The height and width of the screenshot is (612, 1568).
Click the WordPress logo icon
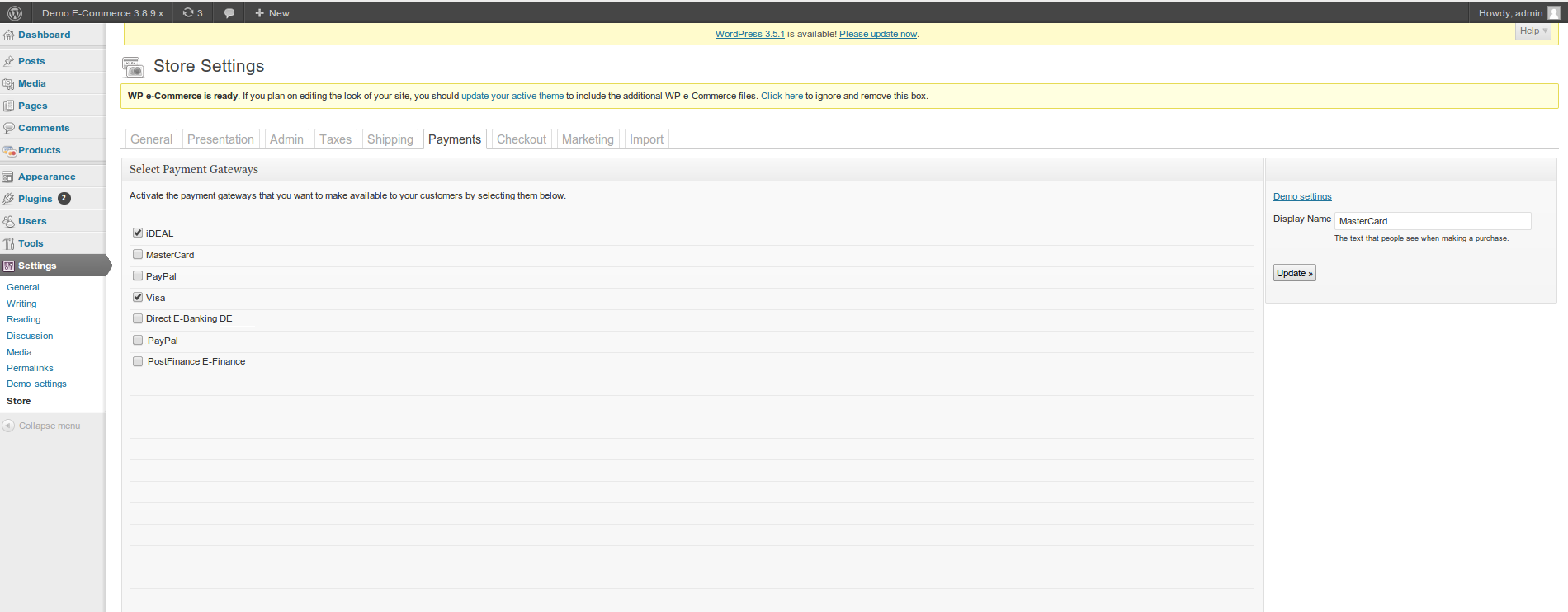(14, 13)
